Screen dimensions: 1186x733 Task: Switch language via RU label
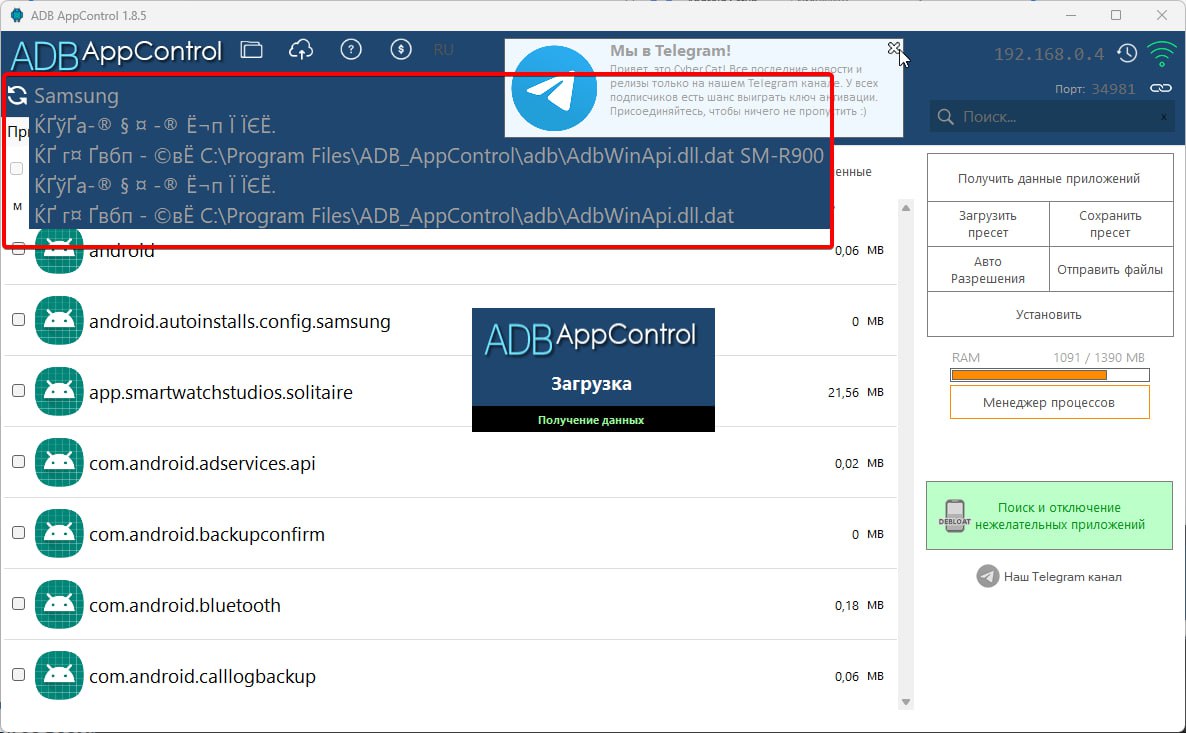coord(443,50)
